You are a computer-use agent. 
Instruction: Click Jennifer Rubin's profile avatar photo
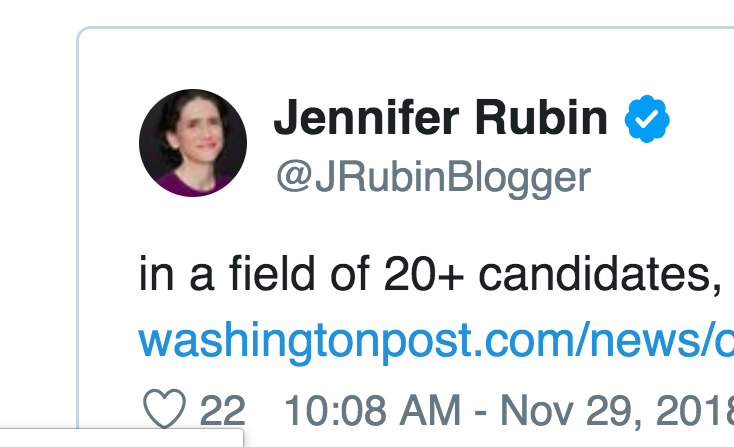pyautogui.click(x=193, y=142)
